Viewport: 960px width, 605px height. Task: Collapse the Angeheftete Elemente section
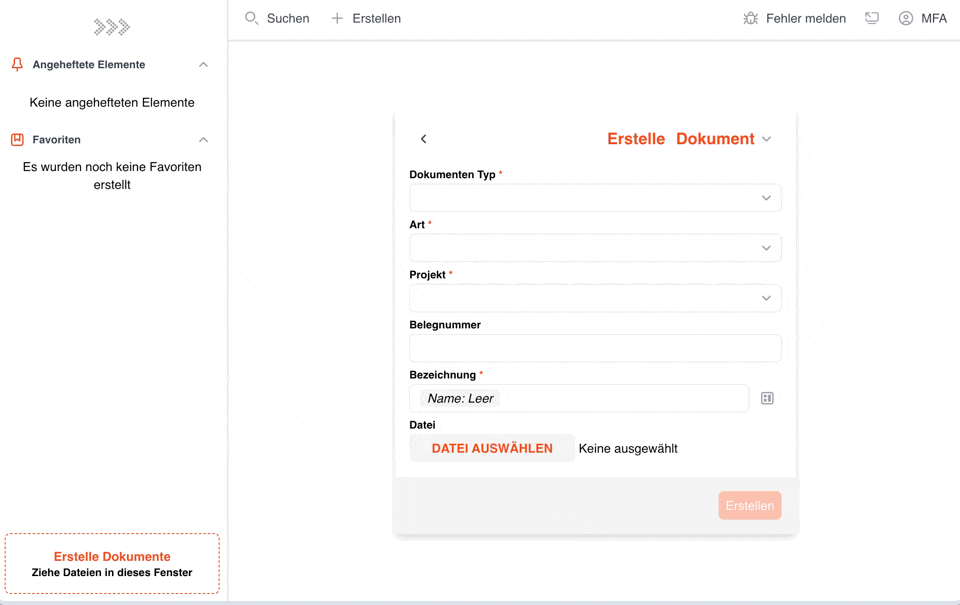point(203,65)
